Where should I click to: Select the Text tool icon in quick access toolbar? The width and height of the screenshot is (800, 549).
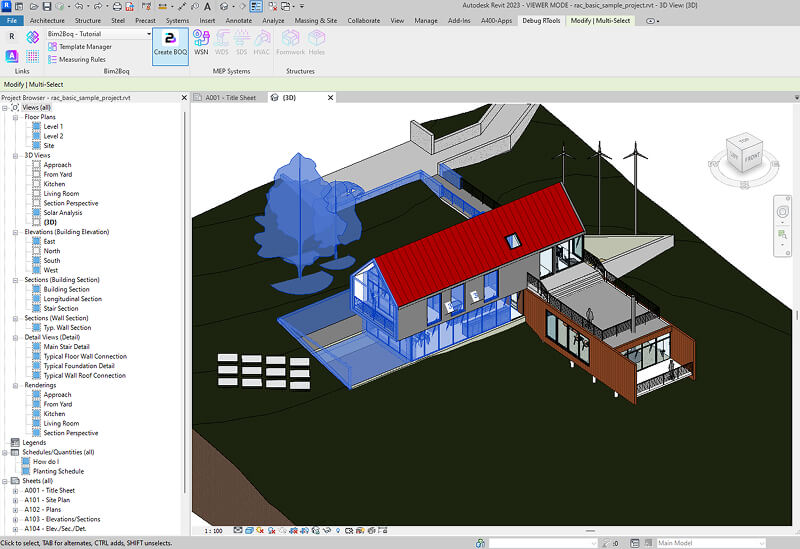[x=206, y=7]
